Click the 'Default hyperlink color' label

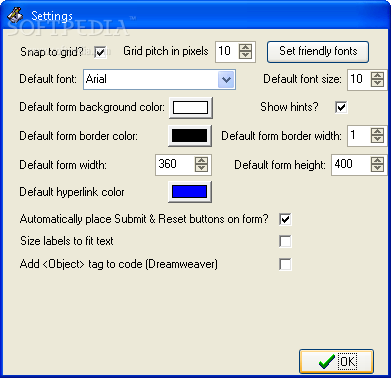pyautogui.click(x=72, y=192)
